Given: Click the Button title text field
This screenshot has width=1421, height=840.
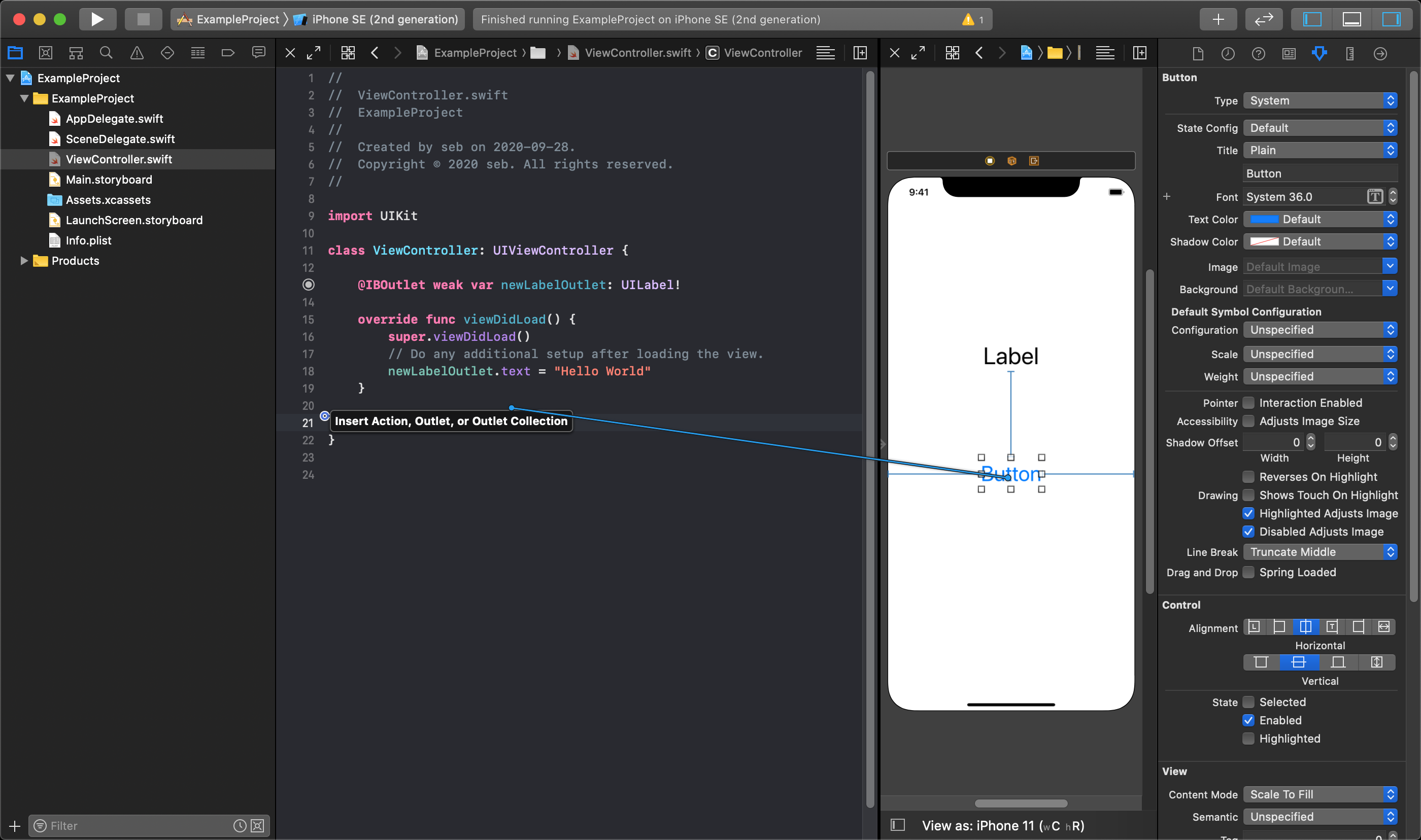Looking at the screenshot, I should [1320, 173].
